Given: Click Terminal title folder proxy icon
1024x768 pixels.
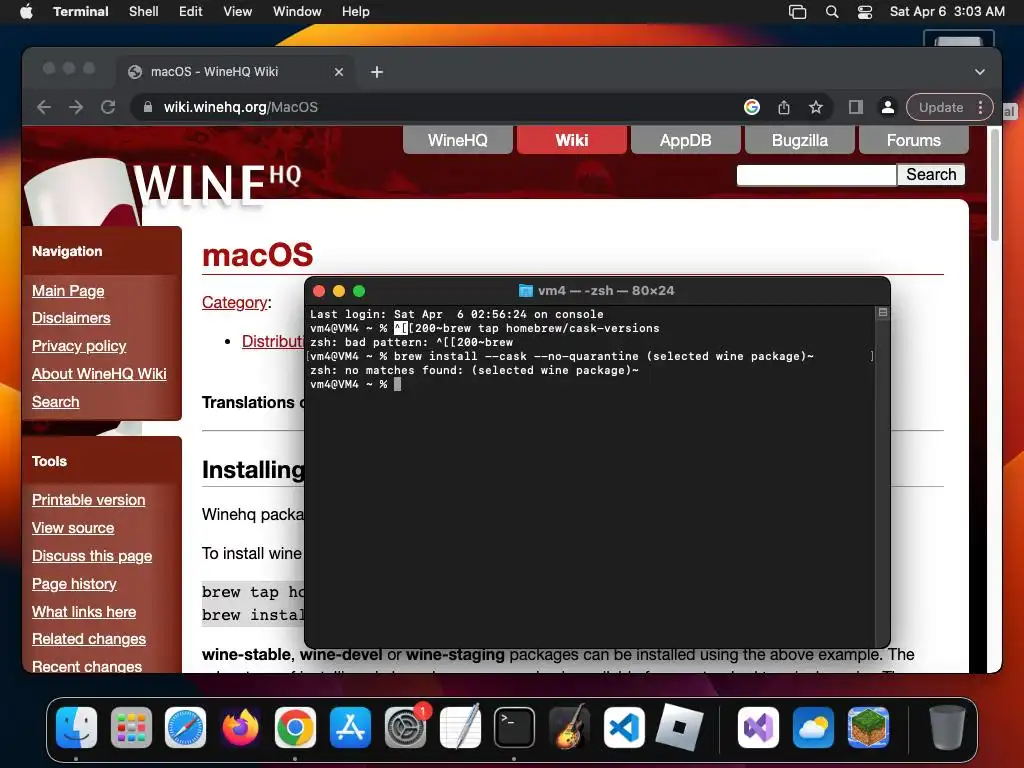Looking at the screenshot, I should (x=525, y=291).
